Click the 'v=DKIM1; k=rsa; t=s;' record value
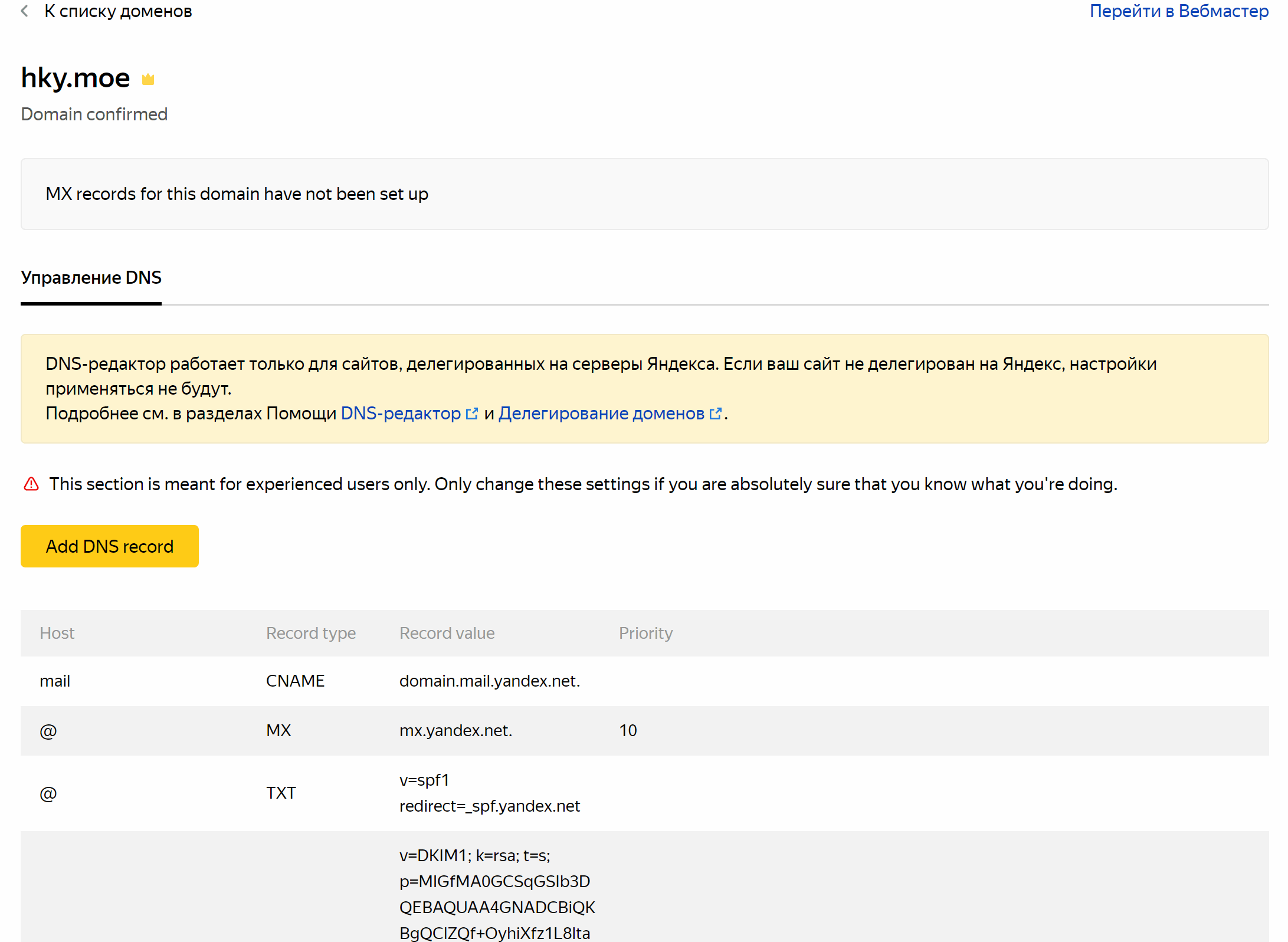This screenshot has height=942, width=1288. point(475,855)
